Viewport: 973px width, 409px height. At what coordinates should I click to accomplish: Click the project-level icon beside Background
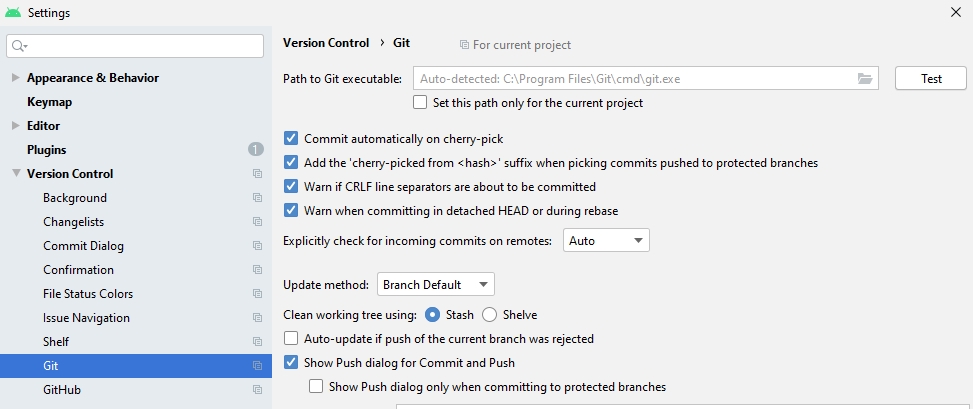(x=257, y=198)
